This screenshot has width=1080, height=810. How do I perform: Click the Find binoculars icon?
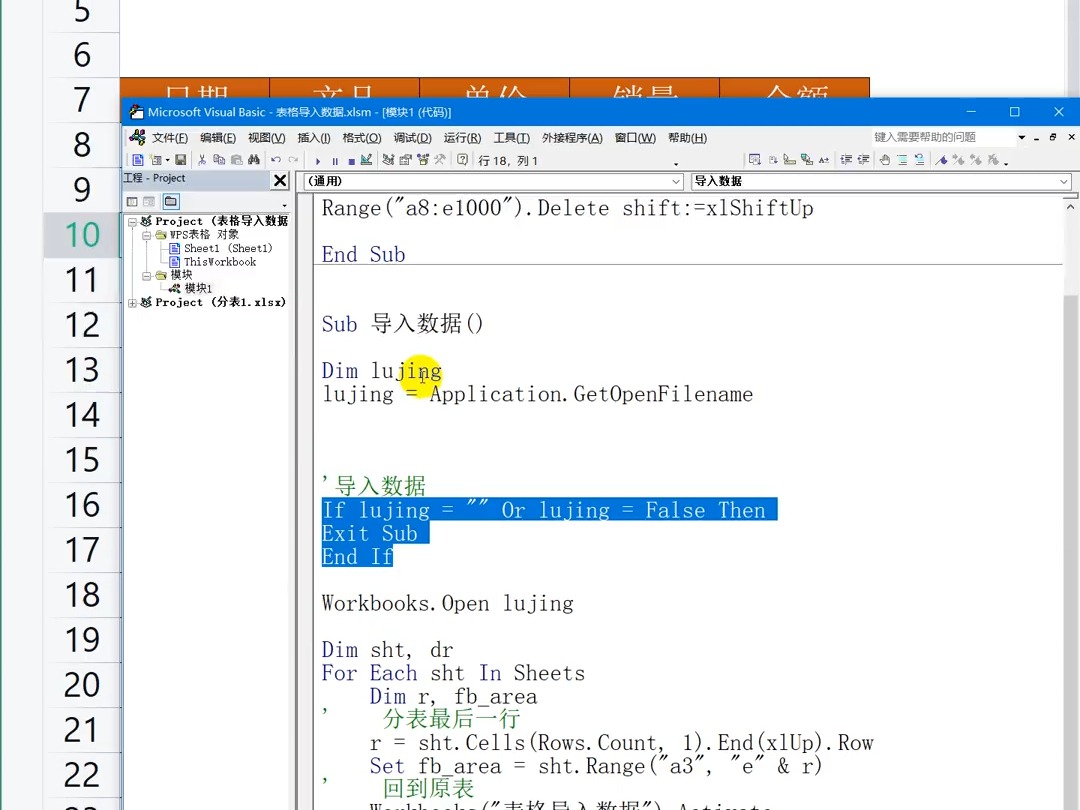click(254, 160)
